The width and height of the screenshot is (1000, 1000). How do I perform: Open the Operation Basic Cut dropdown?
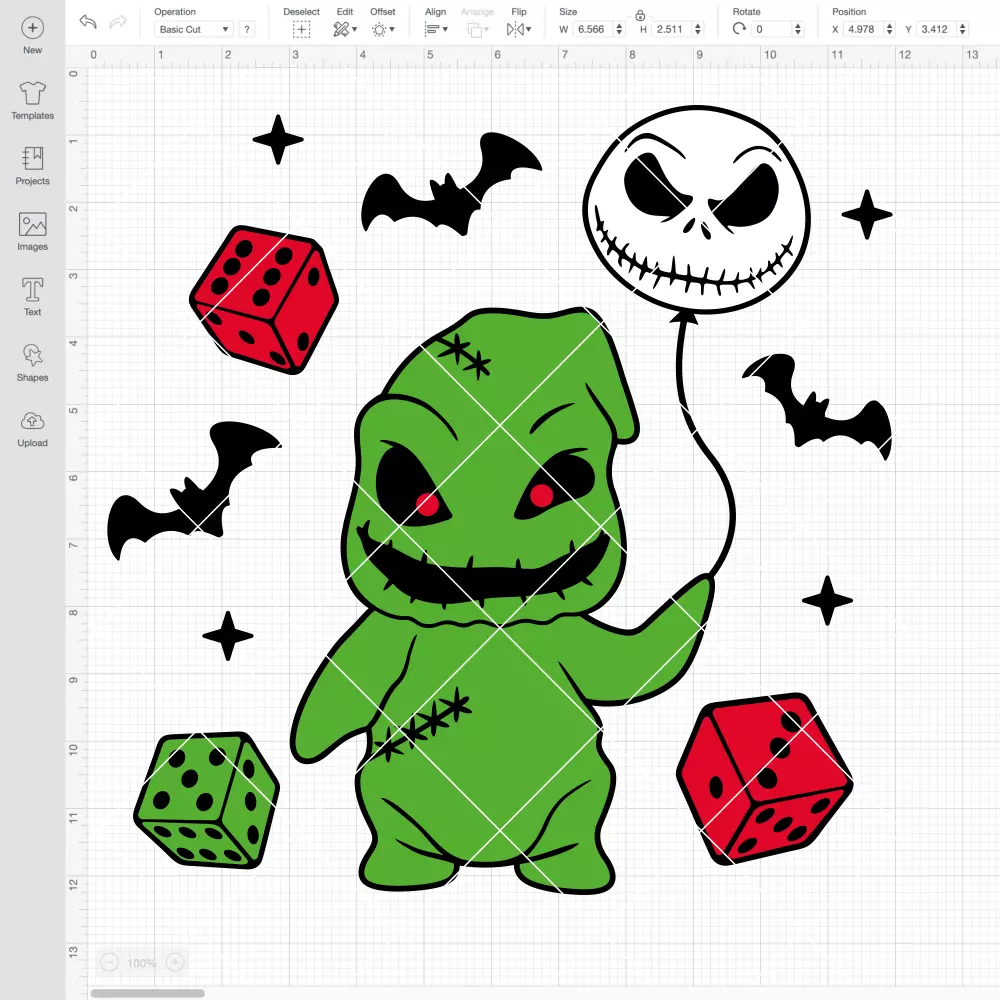(193, 29)
